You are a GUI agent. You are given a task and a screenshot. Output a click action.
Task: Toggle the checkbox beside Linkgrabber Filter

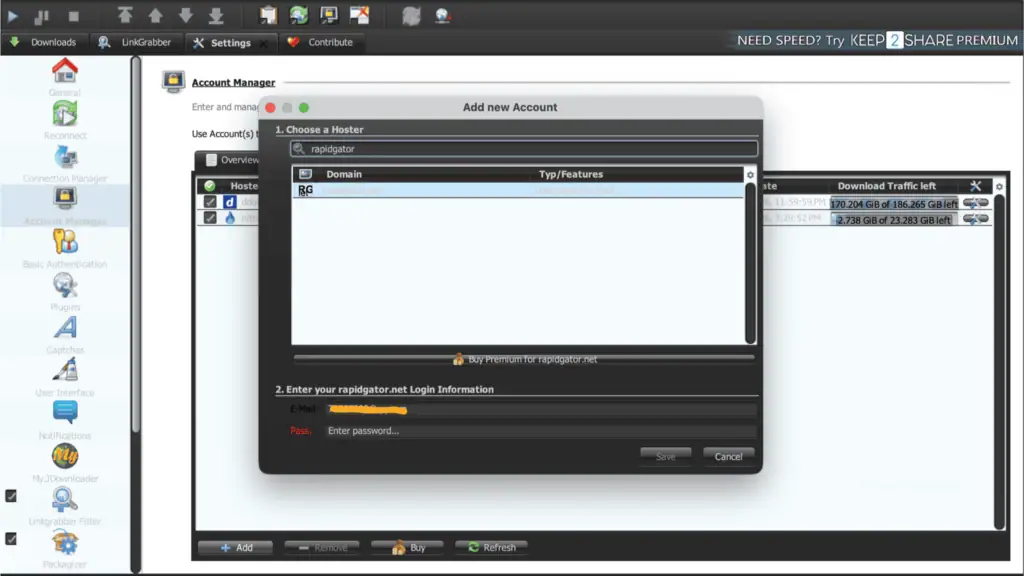click(x=11, y=496)
